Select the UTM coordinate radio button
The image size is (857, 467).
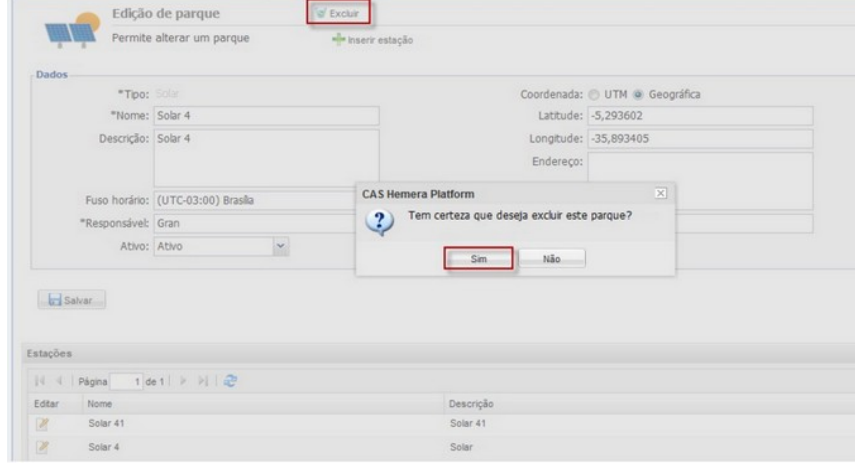(596, 94)
